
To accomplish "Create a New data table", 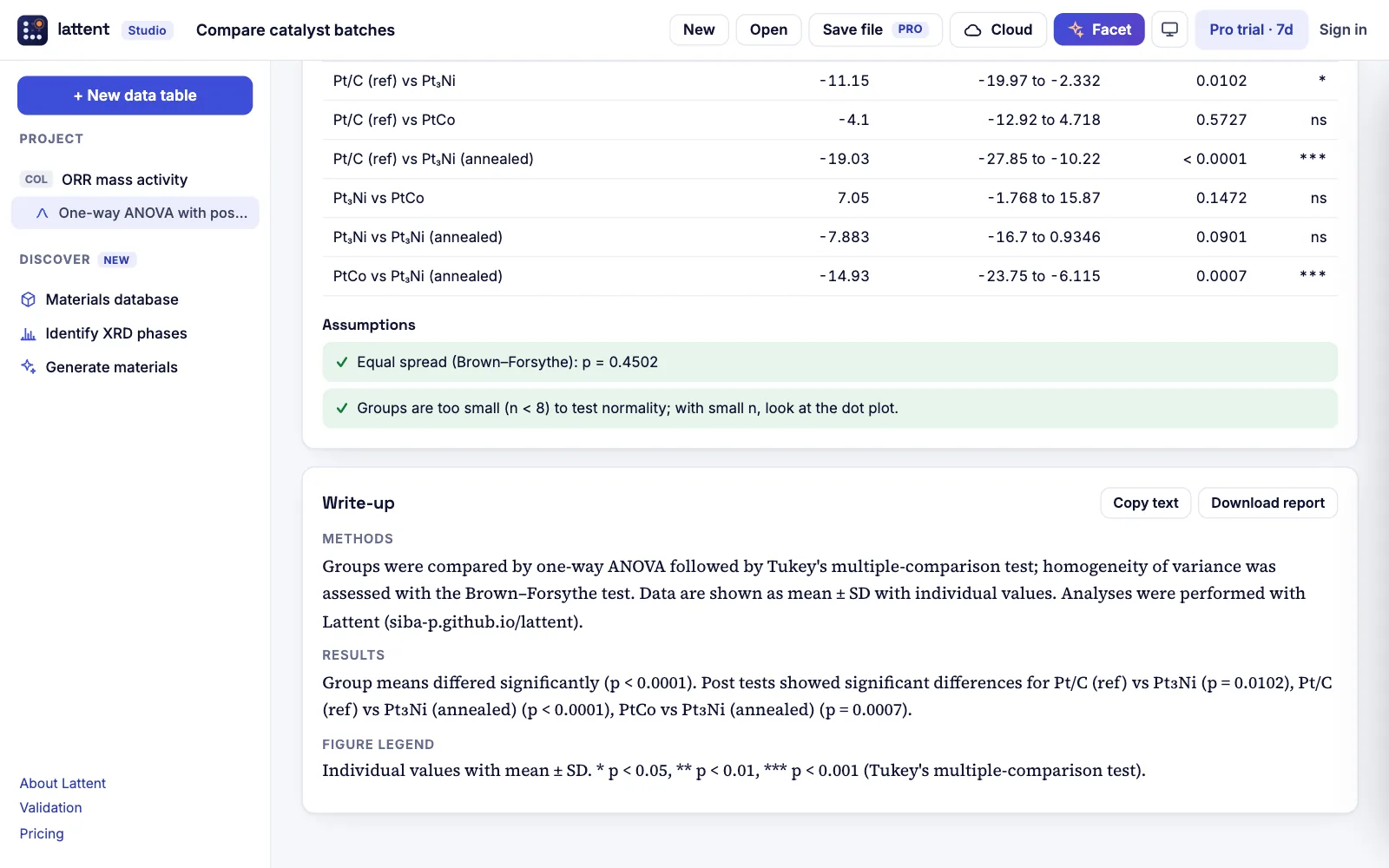I will coord(135,95).
